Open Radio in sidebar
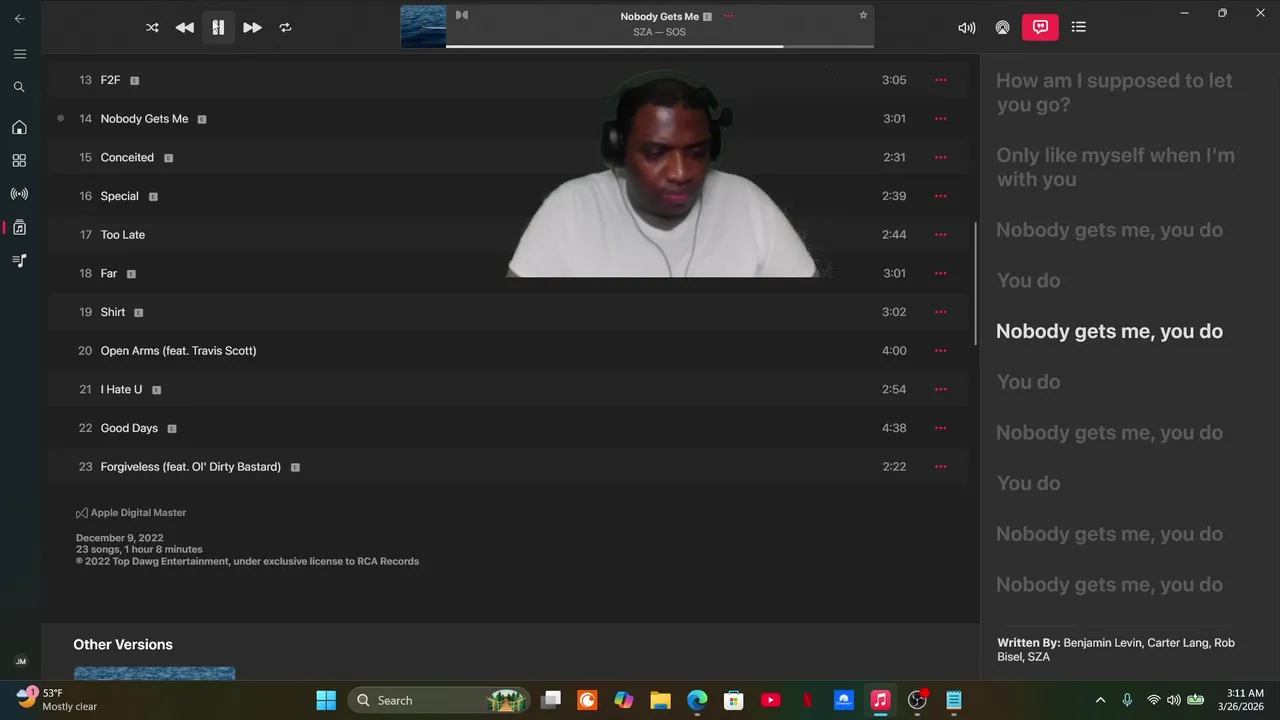 tap(19, 194)
